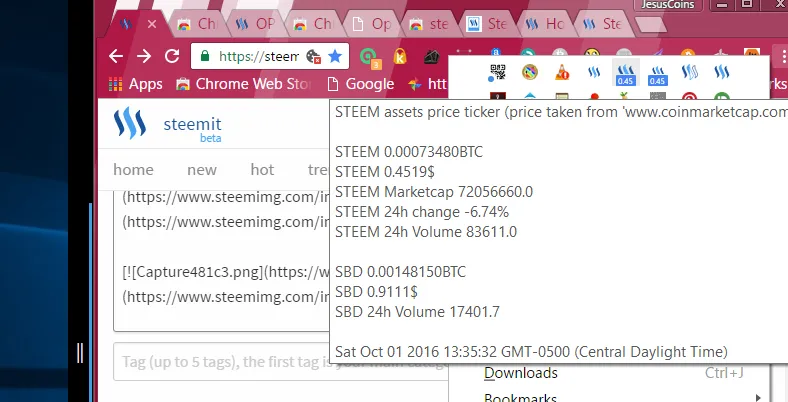Focus the https://steem address bar

[258, 56]
